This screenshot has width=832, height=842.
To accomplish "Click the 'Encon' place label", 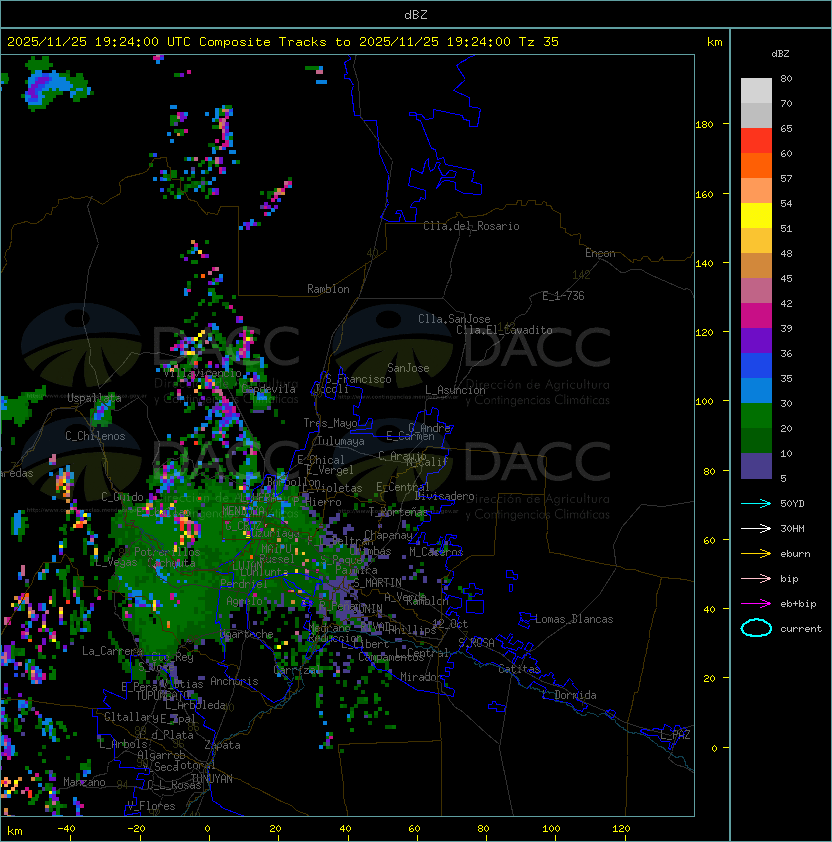I will tap(600, 253).
